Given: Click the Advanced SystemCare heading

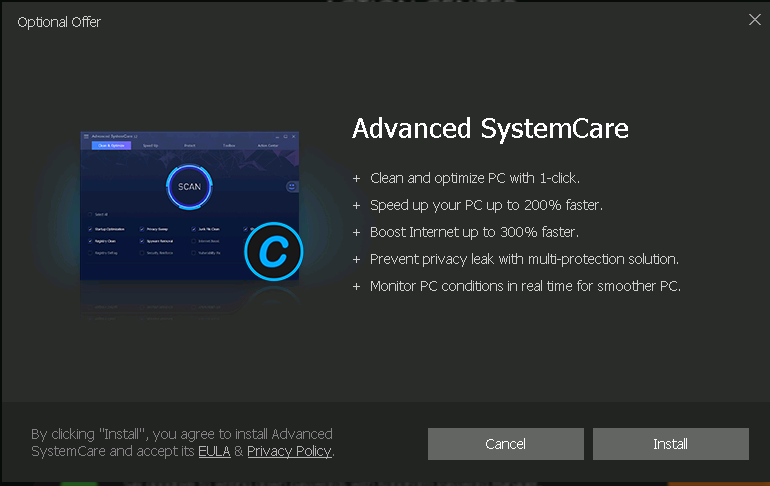Looking at the screenshot, I should click(490, 129).
